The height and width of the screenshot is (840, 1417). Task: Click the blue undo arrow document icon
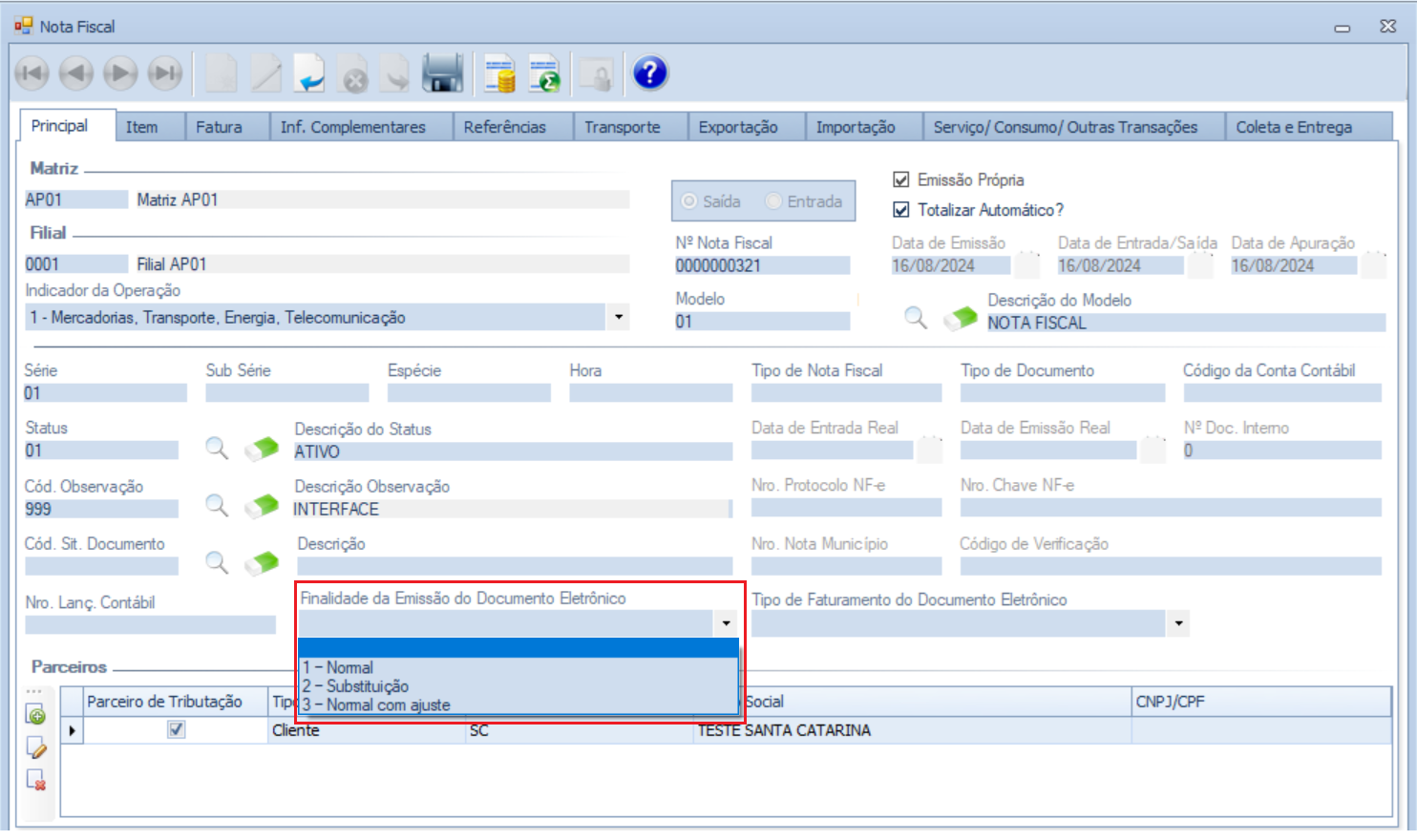click(309, 73)
